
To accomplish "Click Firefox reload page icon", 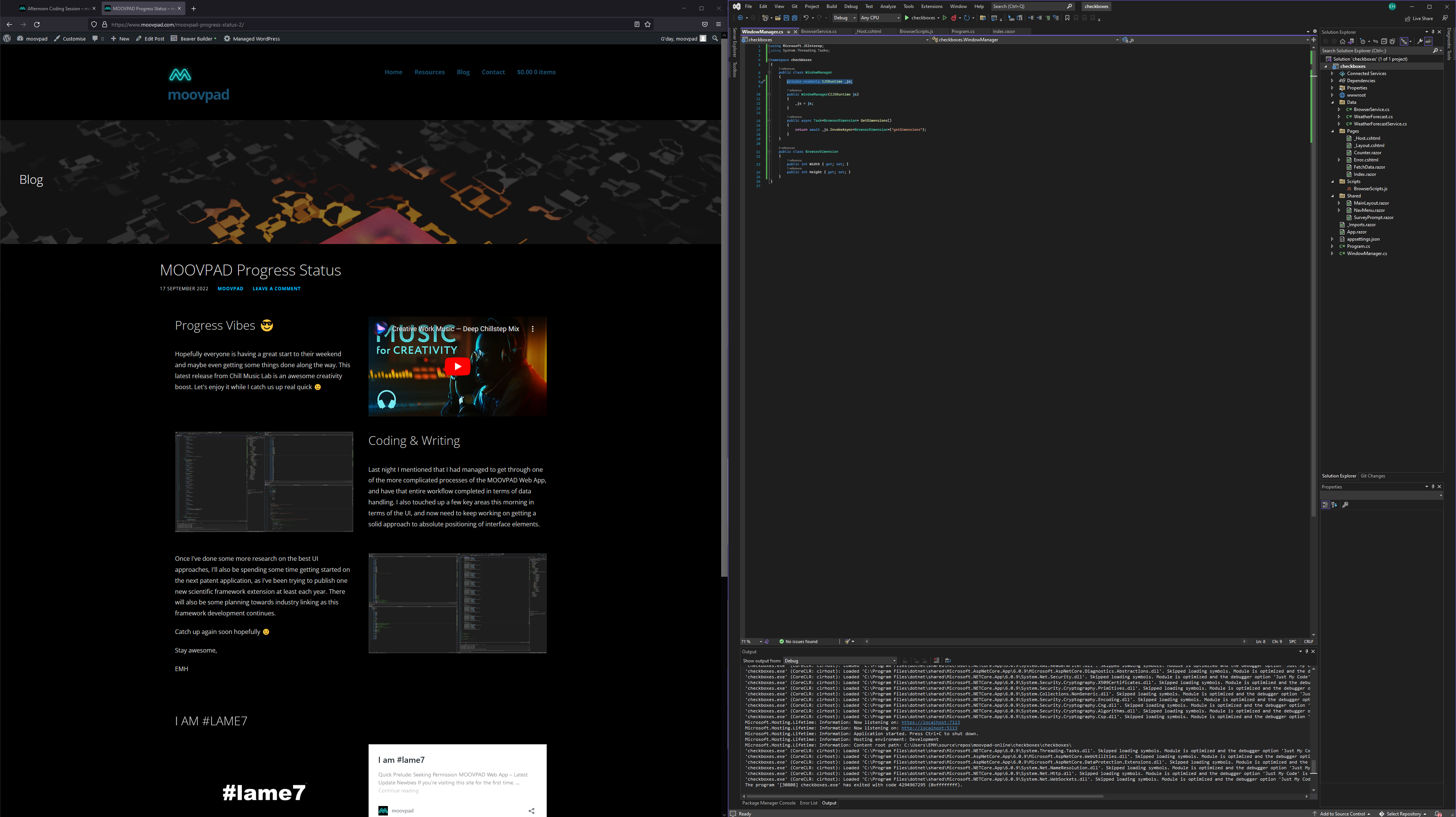I will point(37,24).
